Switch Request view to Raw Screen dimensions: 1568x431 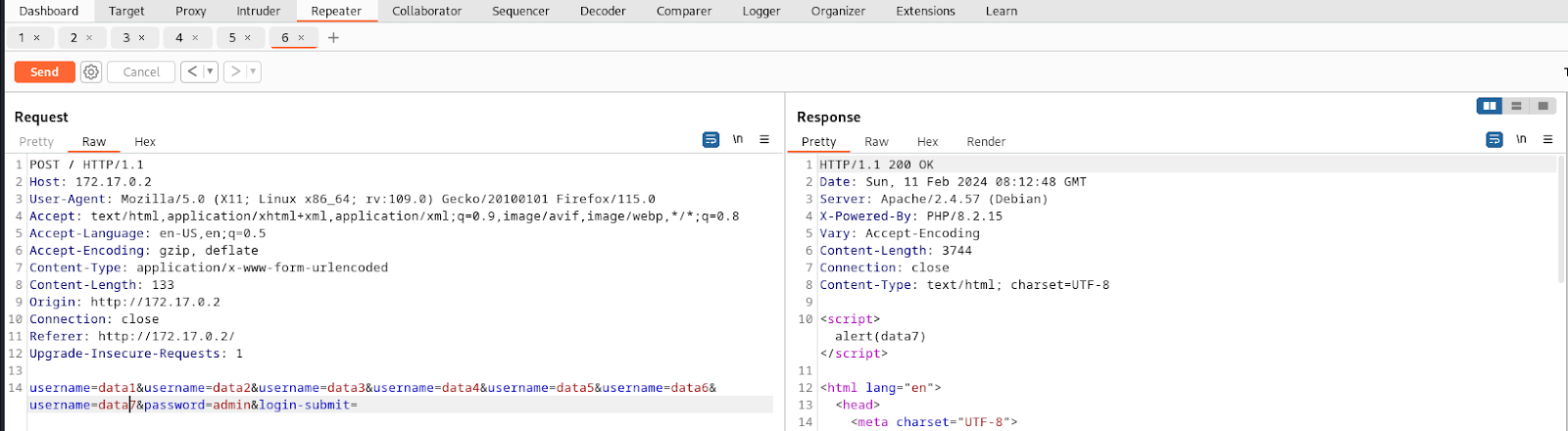click(94, 142)
